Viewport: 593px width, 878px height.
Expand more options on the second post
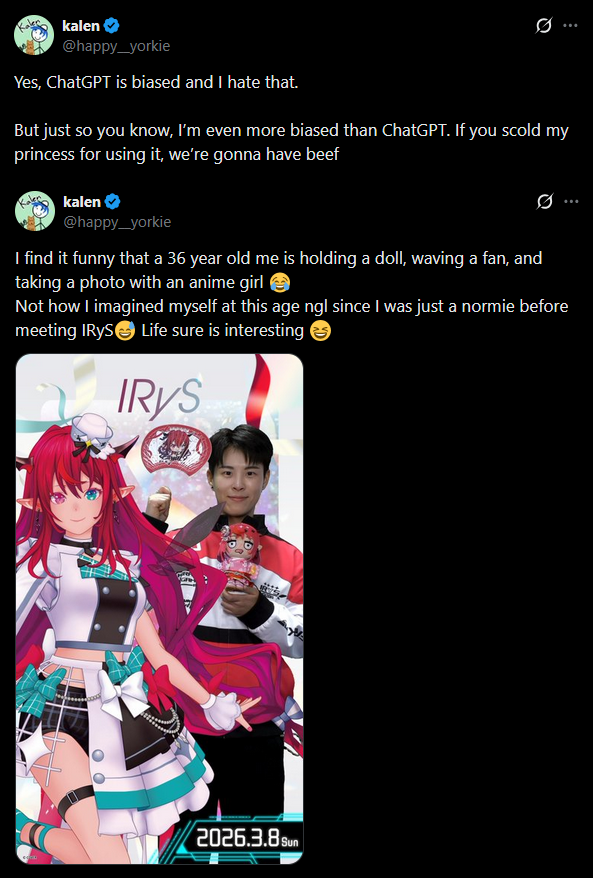coord(571,202)
